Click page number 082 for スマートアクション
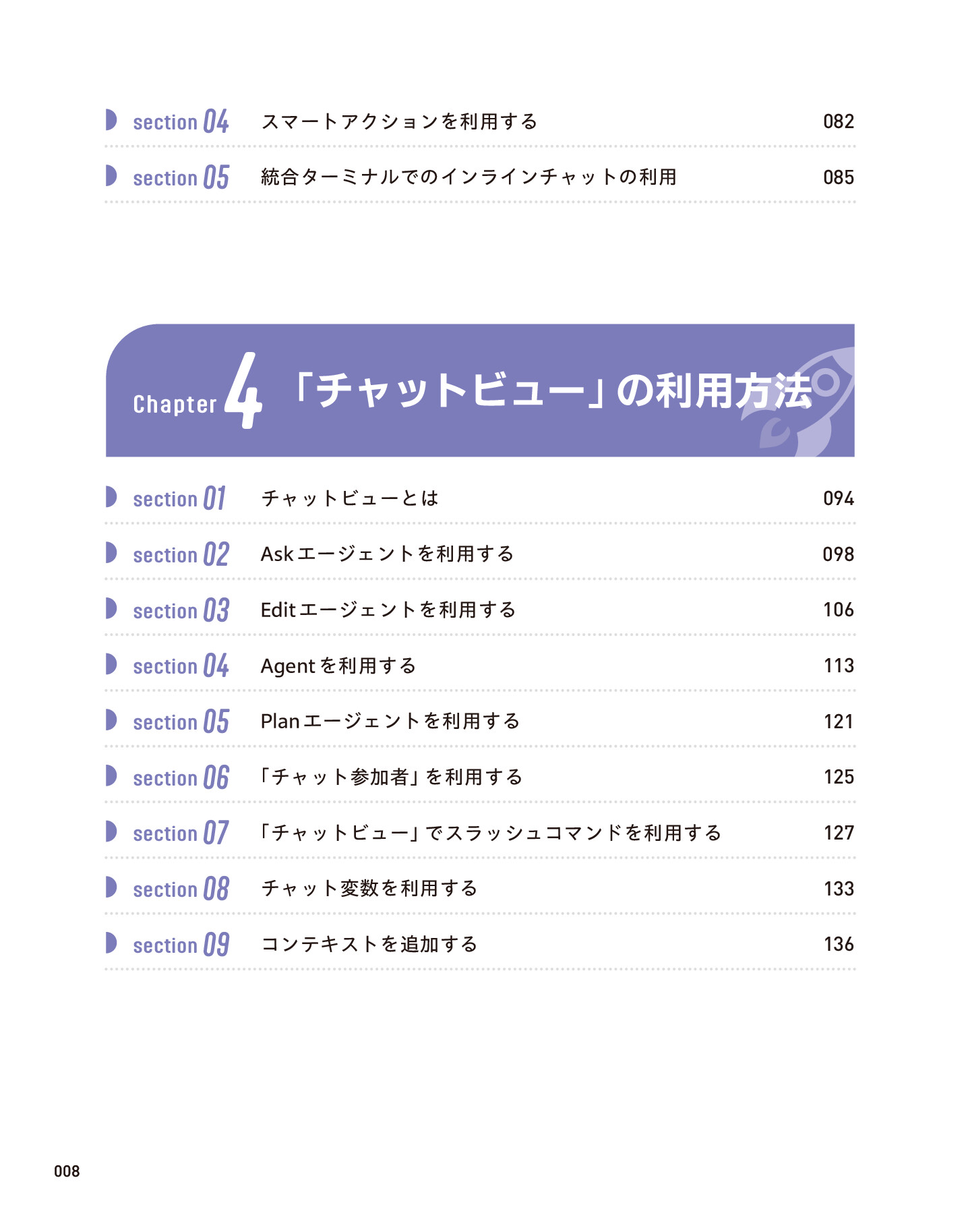The height and width of the screenshot is (1232, 966). (x=839, y=121)
